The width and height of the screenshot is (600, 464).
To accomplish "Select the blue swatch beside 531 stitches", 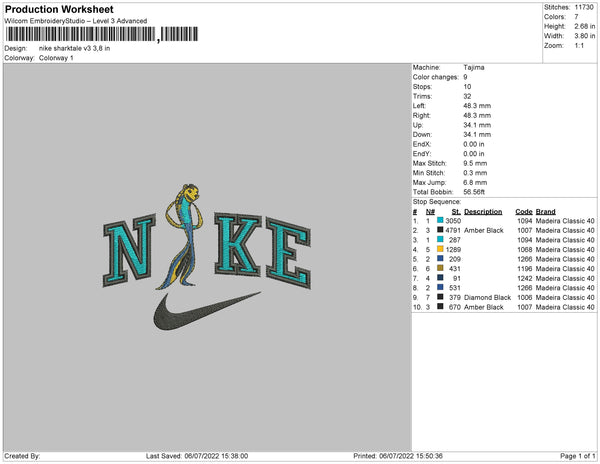I will tap(440, 287).
